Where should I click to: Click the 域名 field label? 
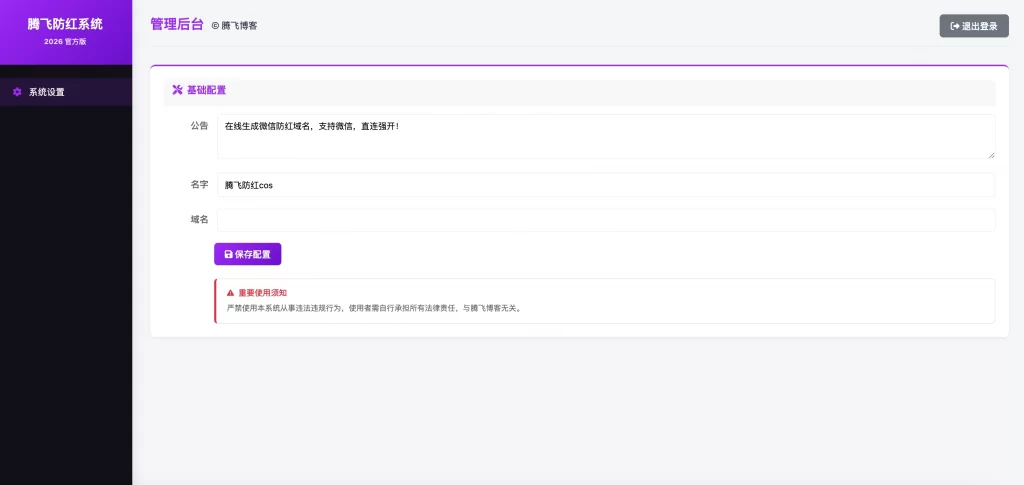tap(199, 220)
